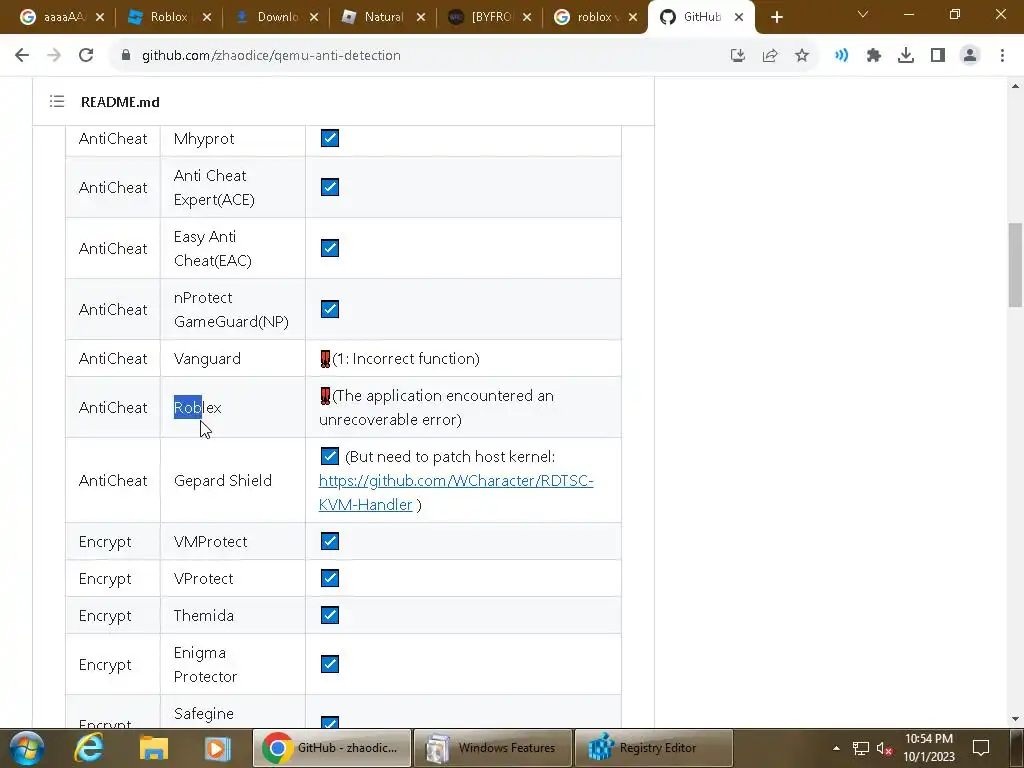This screenshot has height=768, width=1024.
Task: Open site info padlock icon
Action: coord(126,56)
